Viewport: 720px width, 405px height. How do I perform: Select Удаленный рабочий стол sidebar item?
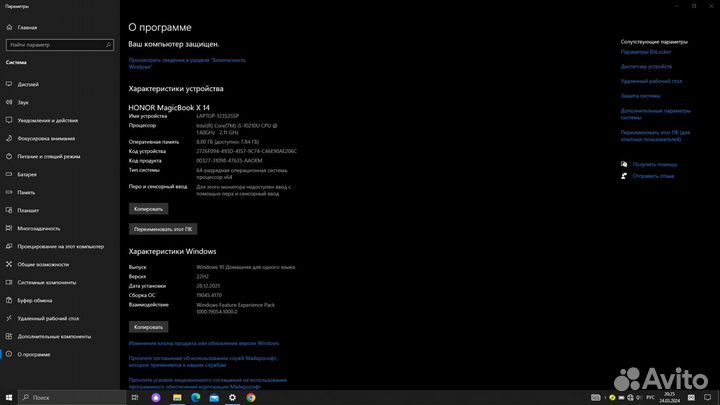coord(46,318)
